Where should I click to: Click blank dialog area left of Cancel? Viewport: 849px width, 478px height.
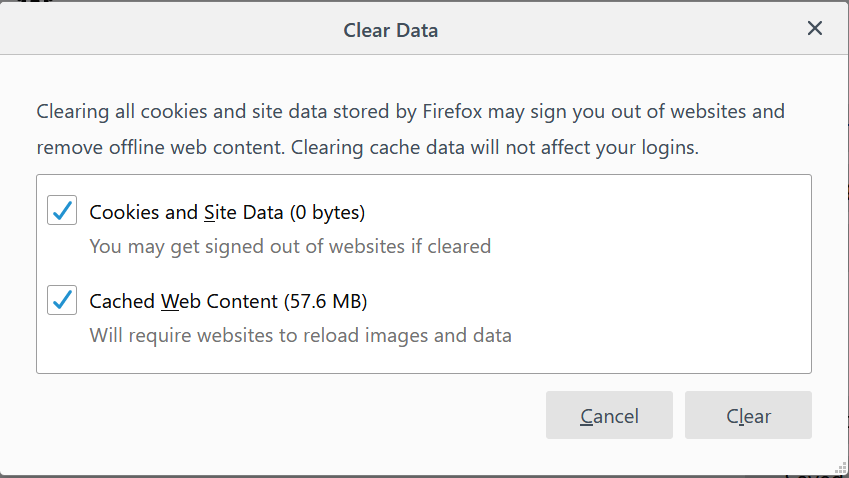pos(271,415)
